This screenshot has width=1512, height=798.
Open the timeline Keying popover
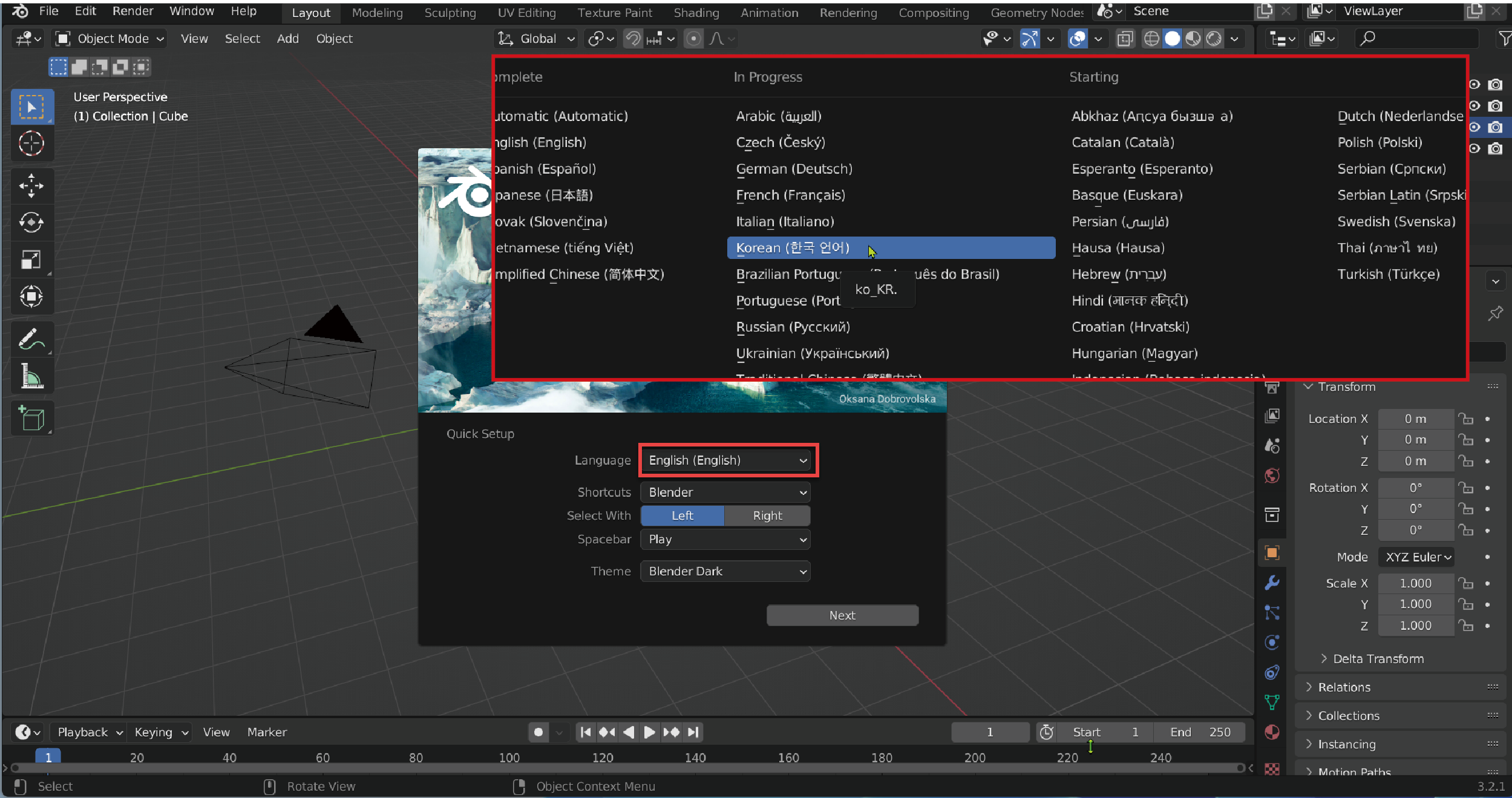(160, 732)
